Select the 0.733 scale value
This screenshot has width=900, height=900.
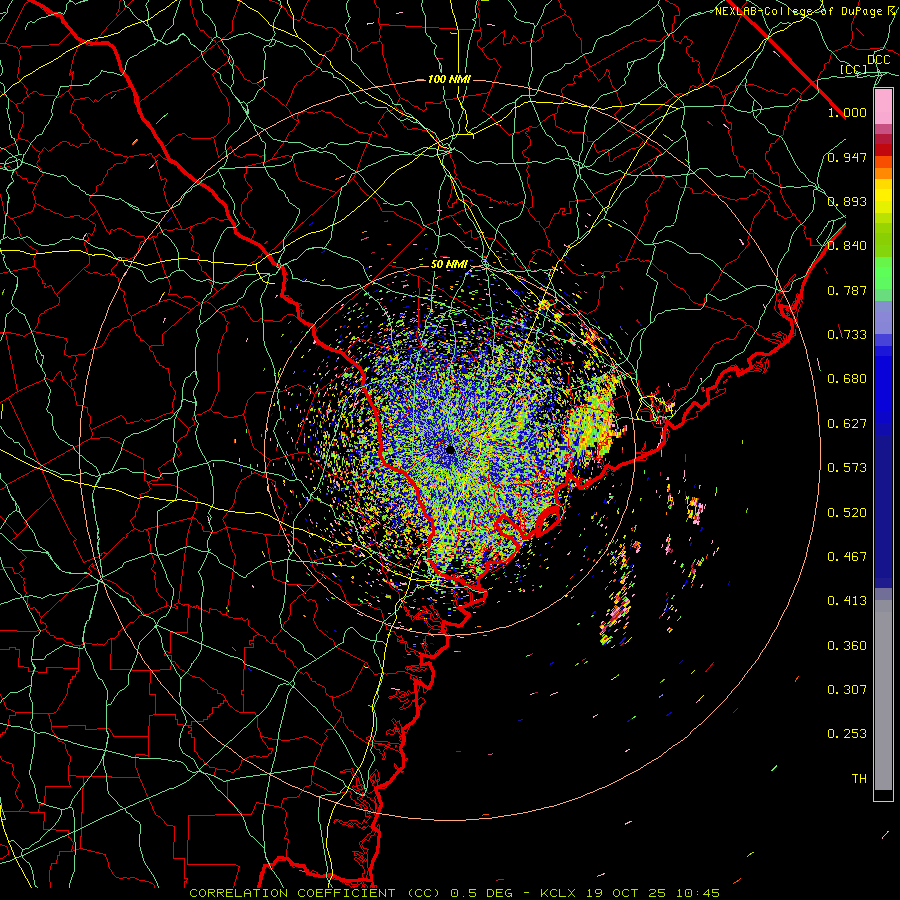pos(847,335)
